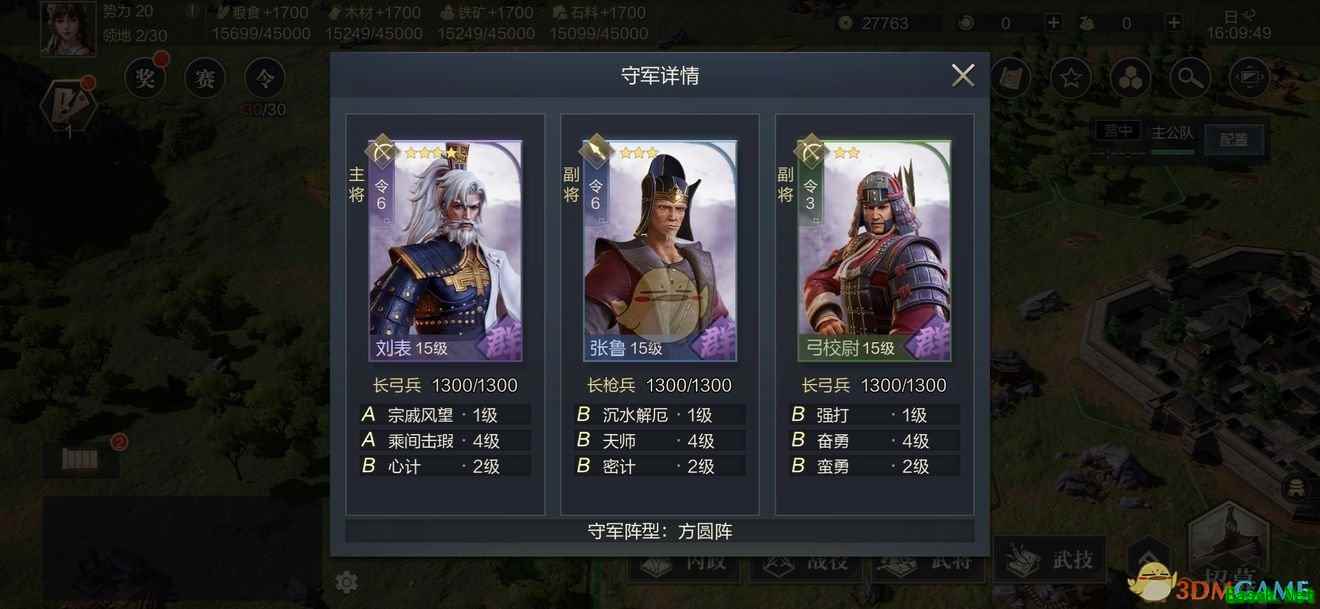Tap the 令 command token icon
The width and height of the screenshot is (1320, 609).
pyautogui.click(x=265, y=78)
